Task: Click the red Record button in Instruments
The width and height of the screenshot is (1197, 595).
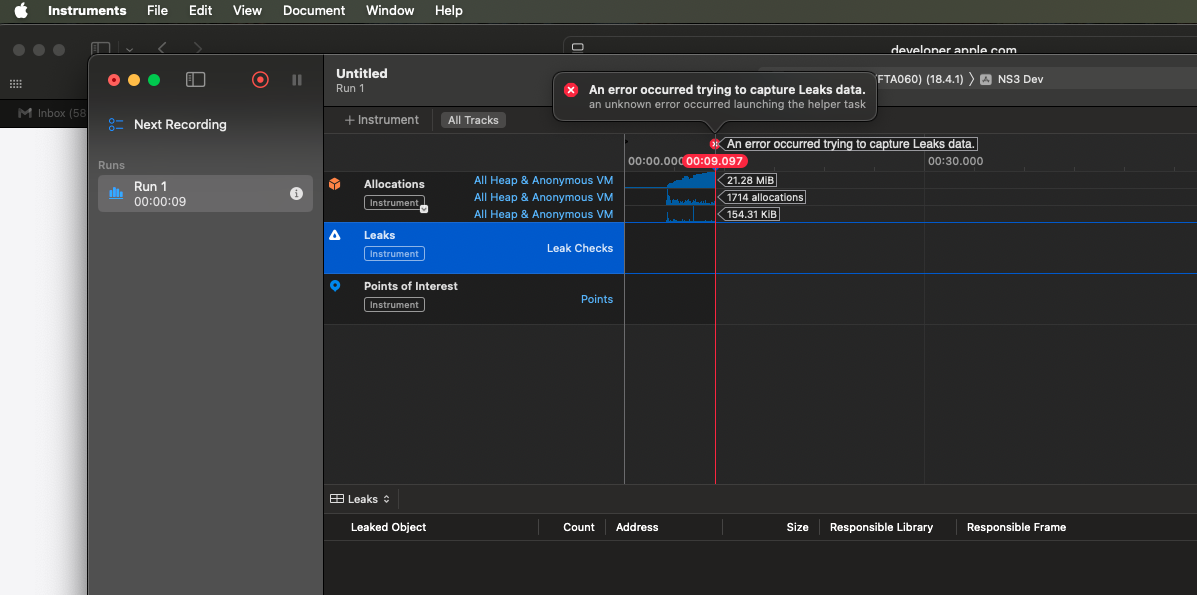Action: (x=260, y=79)
